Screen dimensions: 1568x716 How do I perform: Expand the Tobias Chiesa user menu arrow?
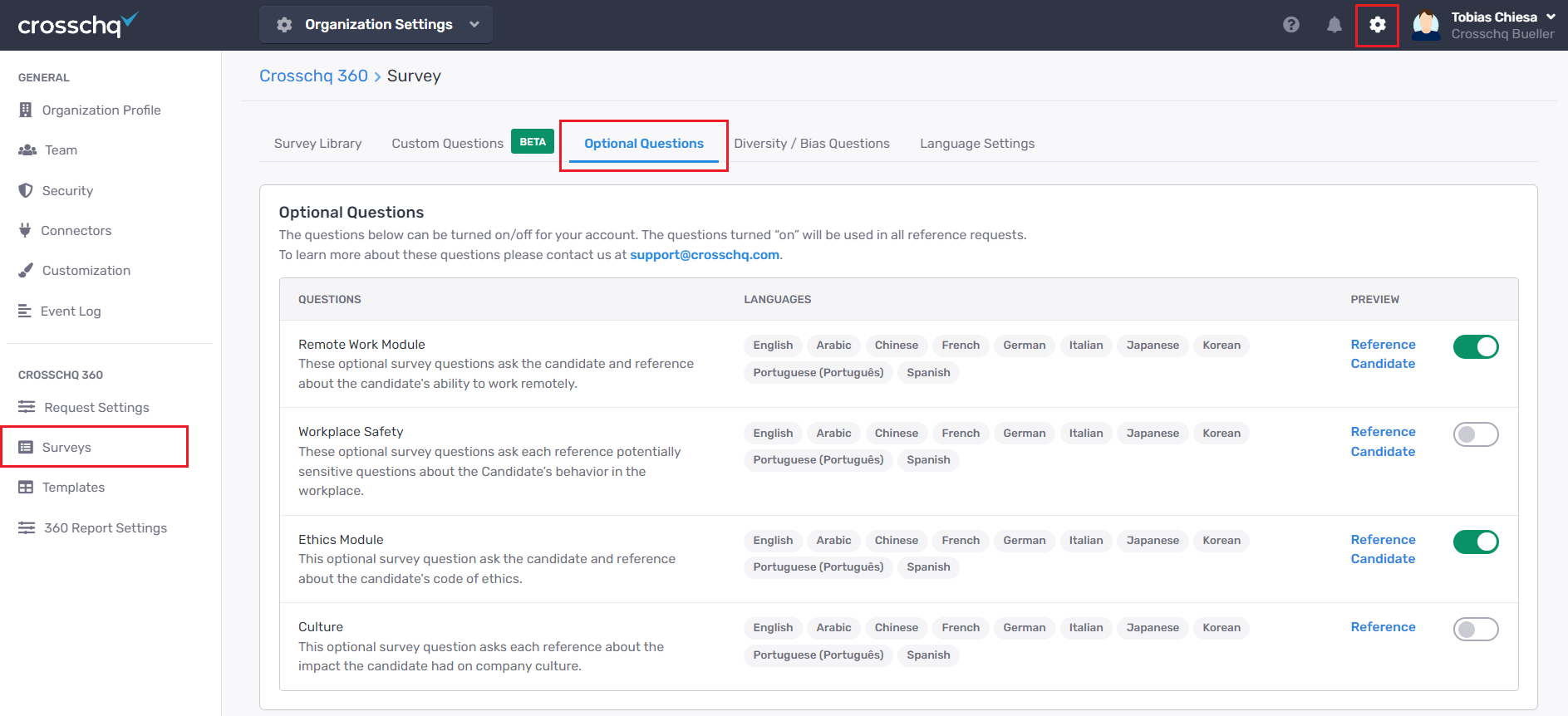point(1551,17)
